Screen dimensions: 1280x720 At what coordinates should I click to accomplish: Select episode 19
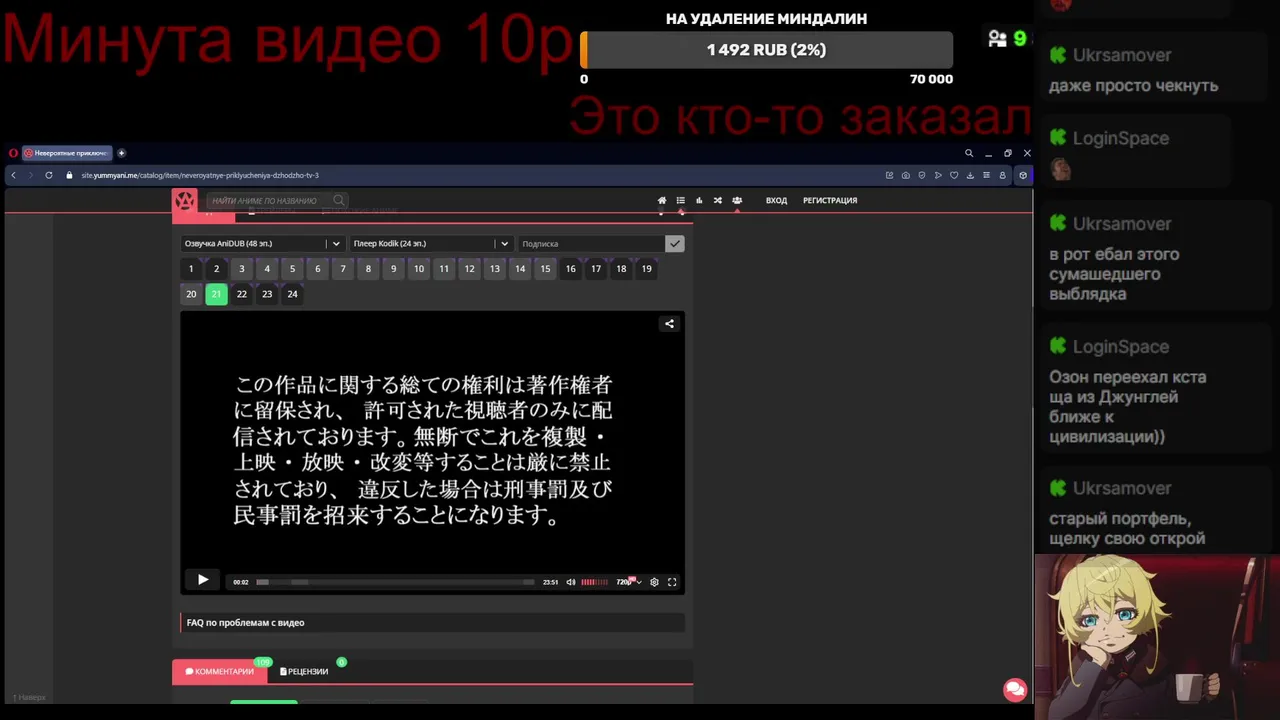(646, 268)
